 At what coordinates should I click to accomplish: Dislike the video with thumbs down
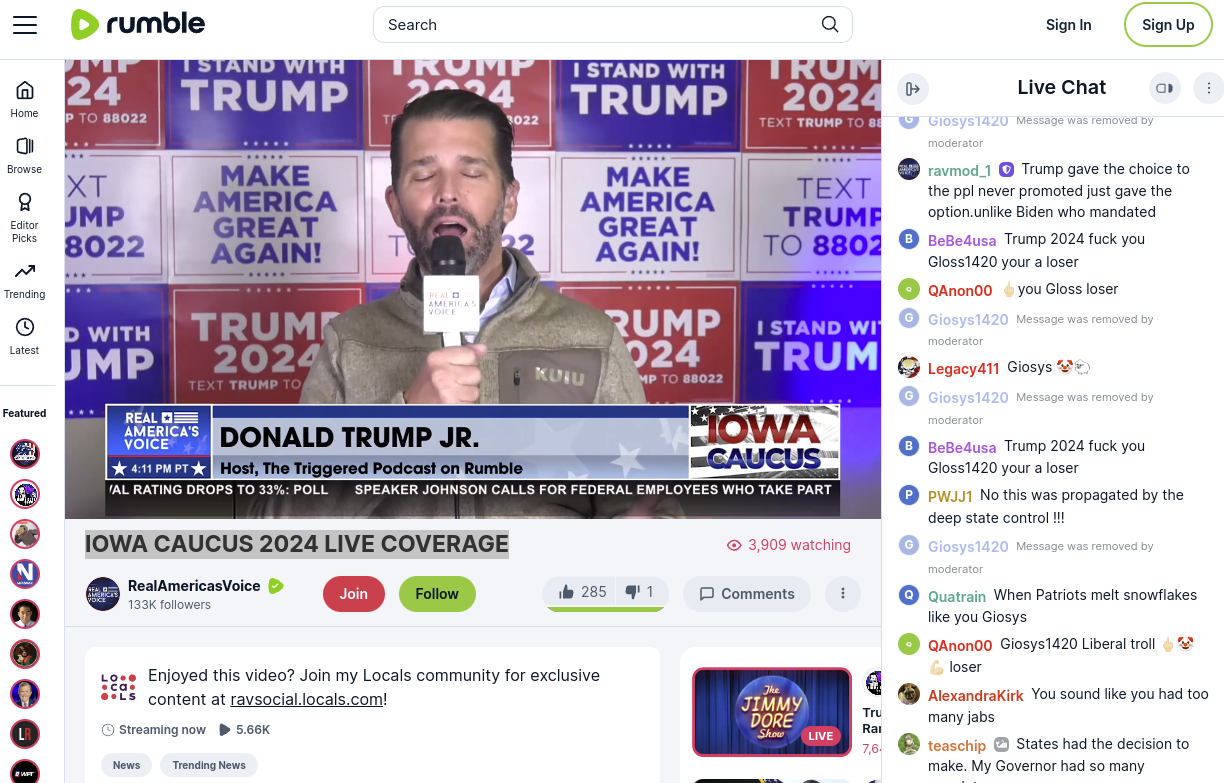(x=639, y=592)
